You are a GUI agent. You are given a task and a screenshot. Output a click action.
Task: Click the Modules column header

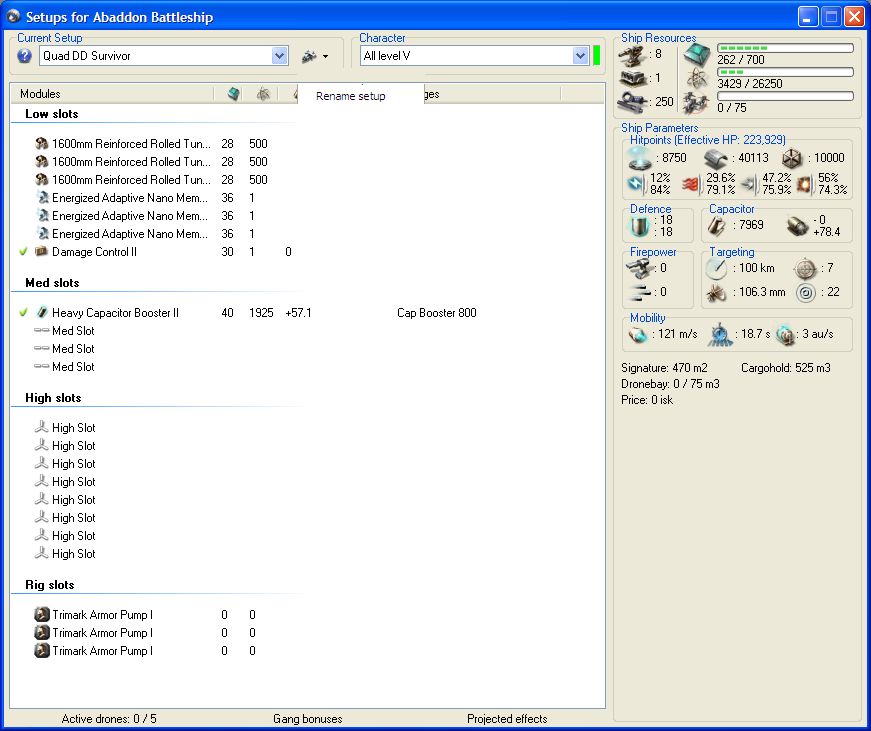tap(112, 94)
